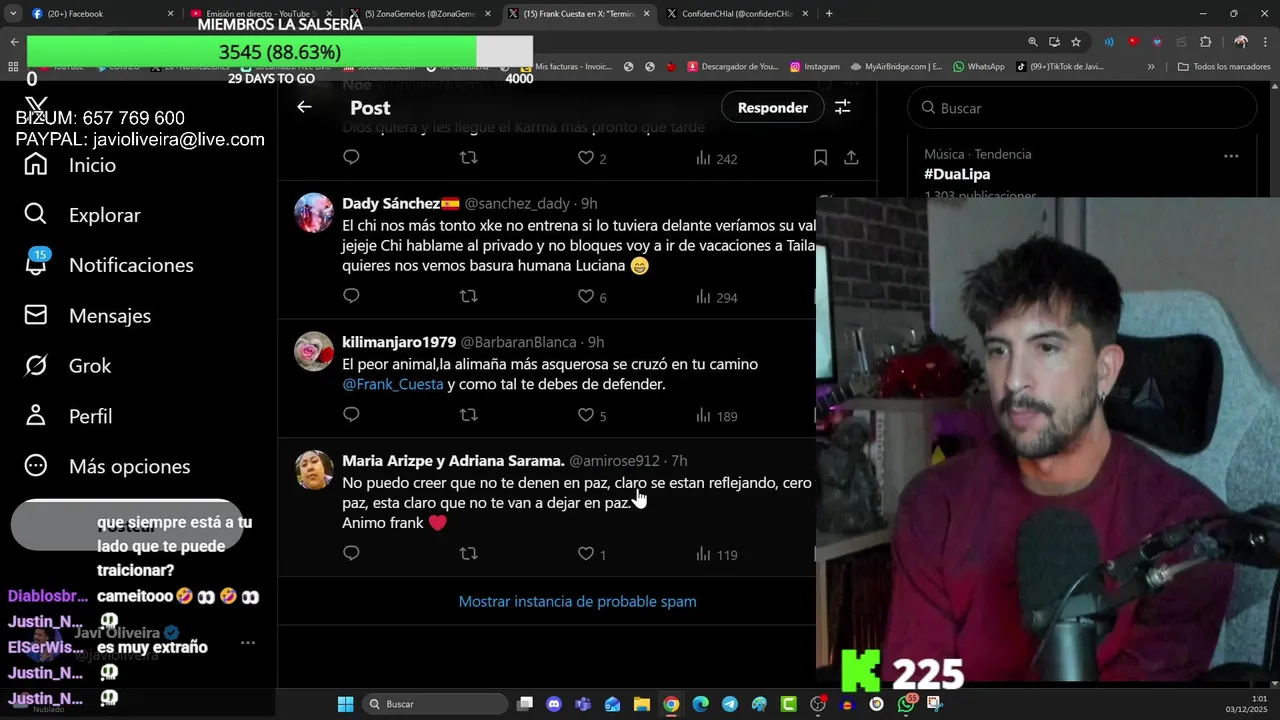Screen dimensions: 1280x720
Task: Expand Más opciones in the X sidebar
Action: 108,466
